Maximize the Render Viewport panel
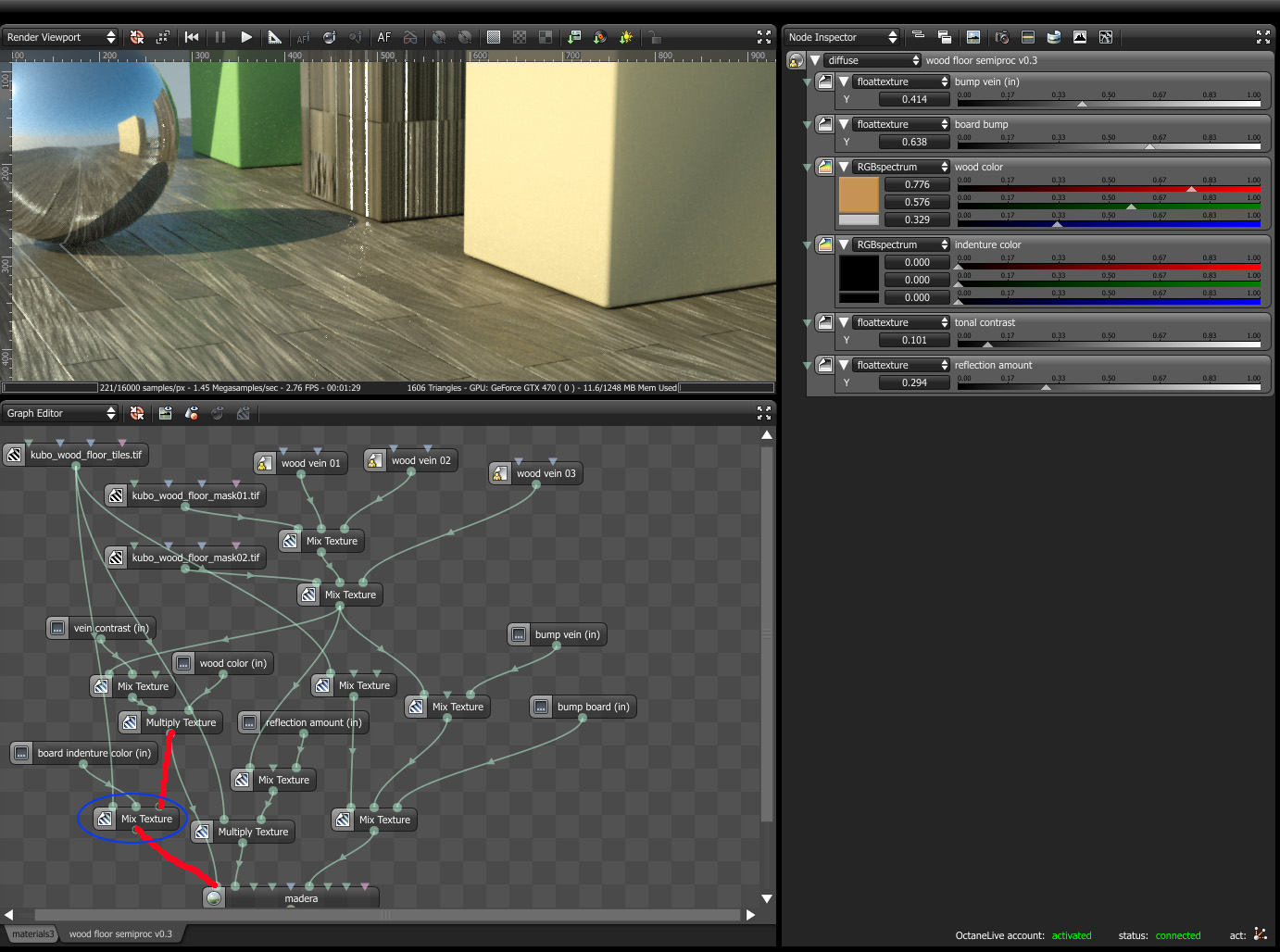 (x=764, y=37)
